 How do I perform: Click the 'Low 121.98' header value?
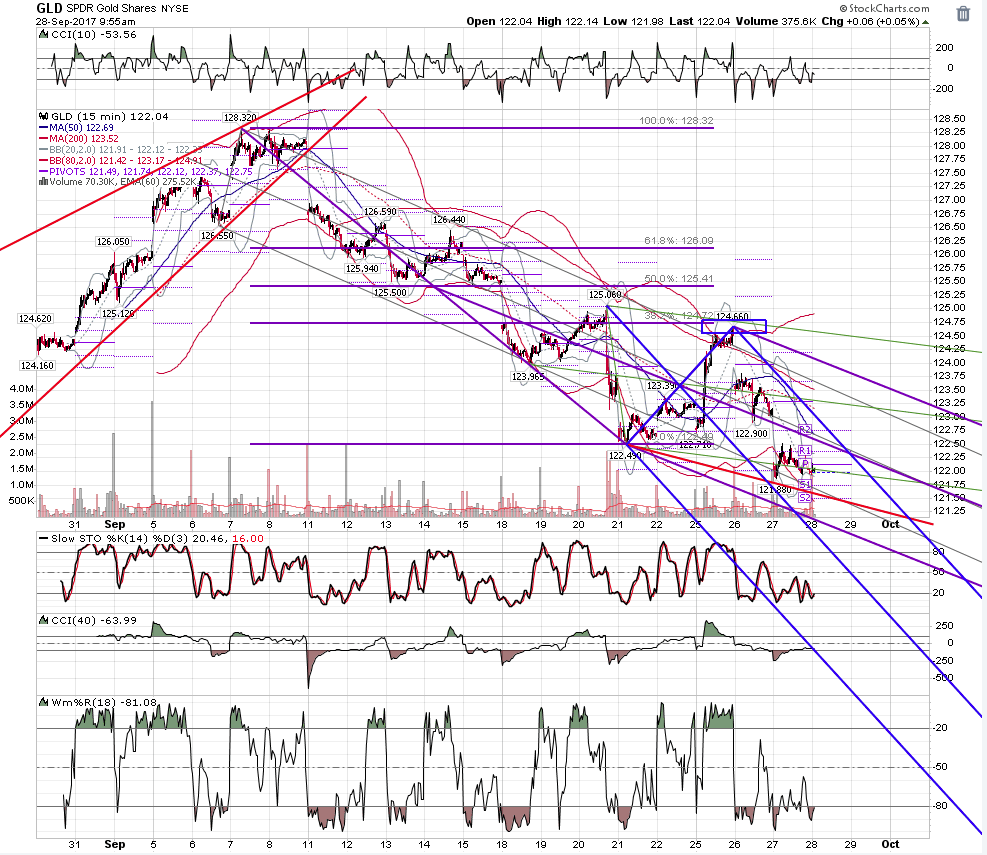(633, 21)
